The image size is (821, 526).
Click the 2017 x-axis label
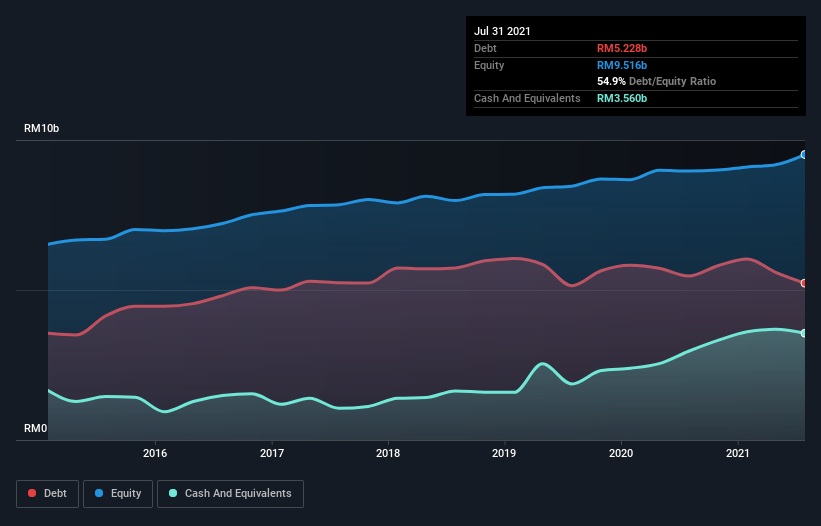click(272, 453)
